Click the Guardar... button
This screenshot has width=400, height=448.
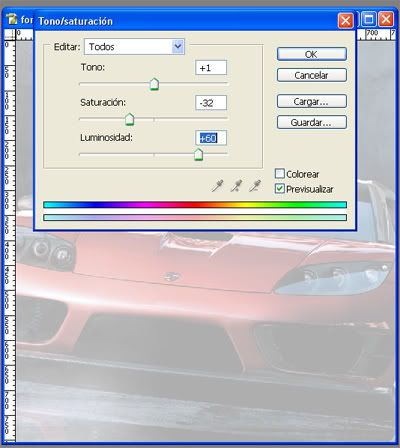312,122
